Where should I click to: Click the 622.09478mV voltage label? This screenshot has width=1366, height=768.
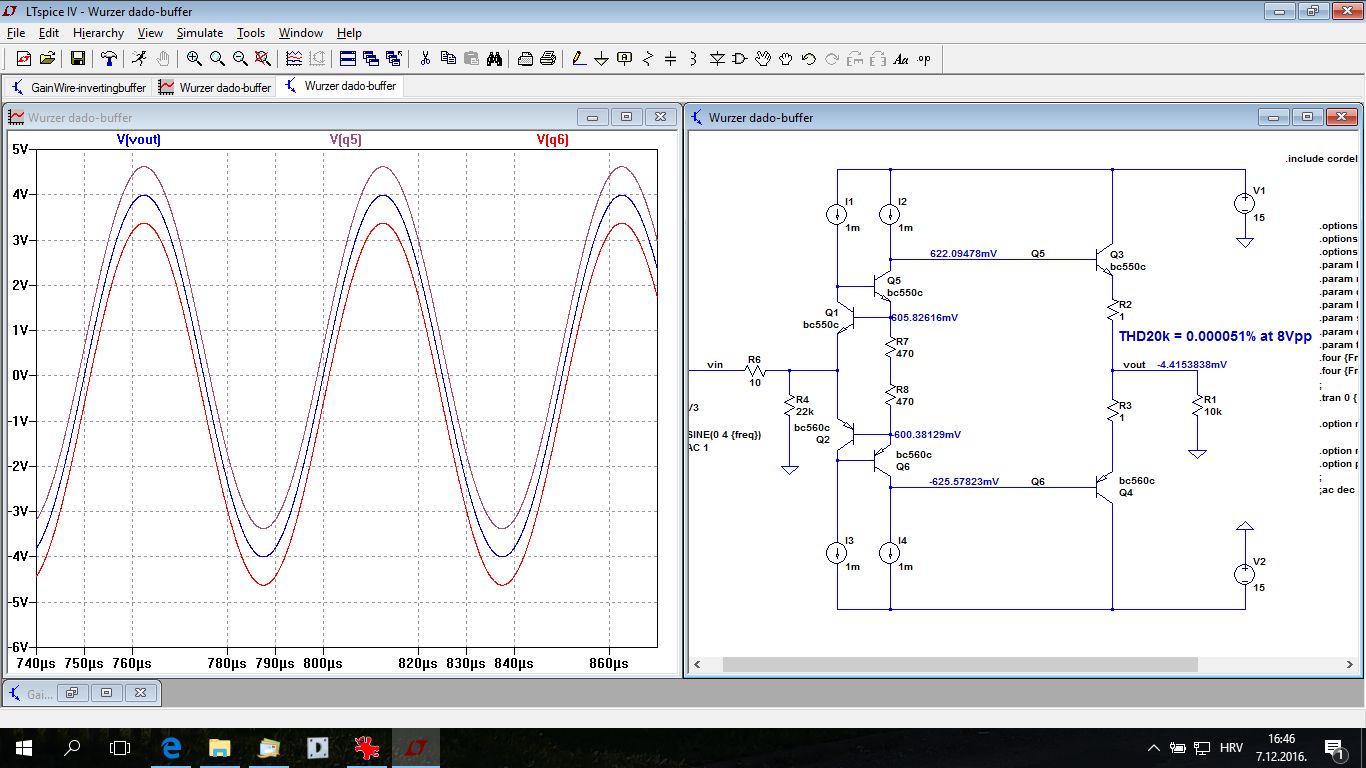(963, 254)
